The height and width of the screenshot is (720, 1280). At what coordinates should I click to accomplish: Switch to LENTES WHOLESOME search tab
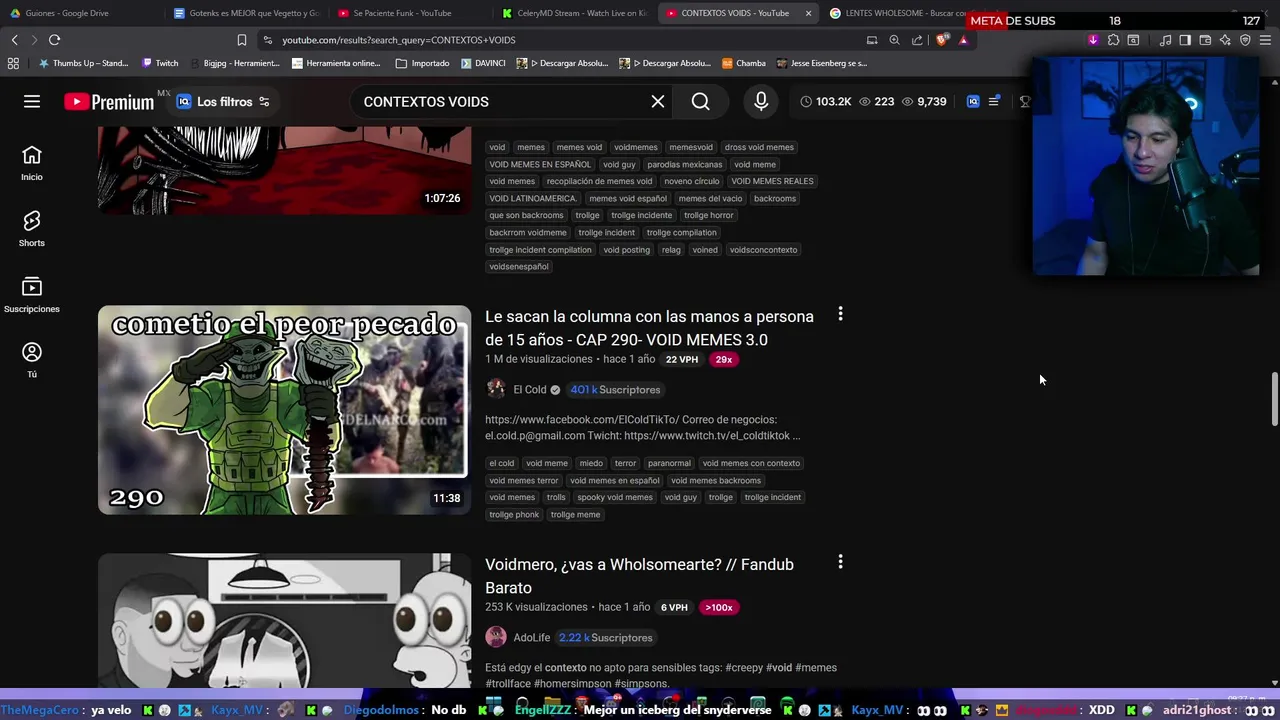pos(898,13)
